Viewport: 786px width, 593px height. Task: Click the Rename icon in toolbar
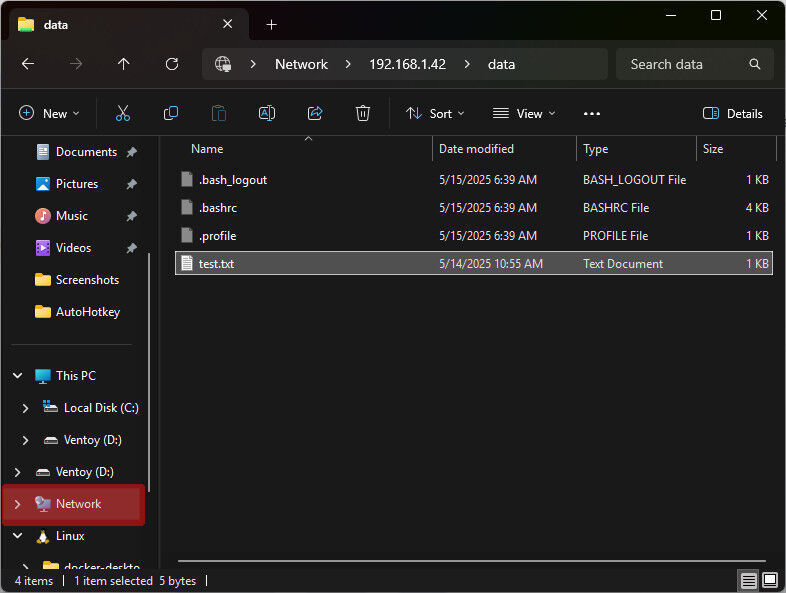click(267, 114)
